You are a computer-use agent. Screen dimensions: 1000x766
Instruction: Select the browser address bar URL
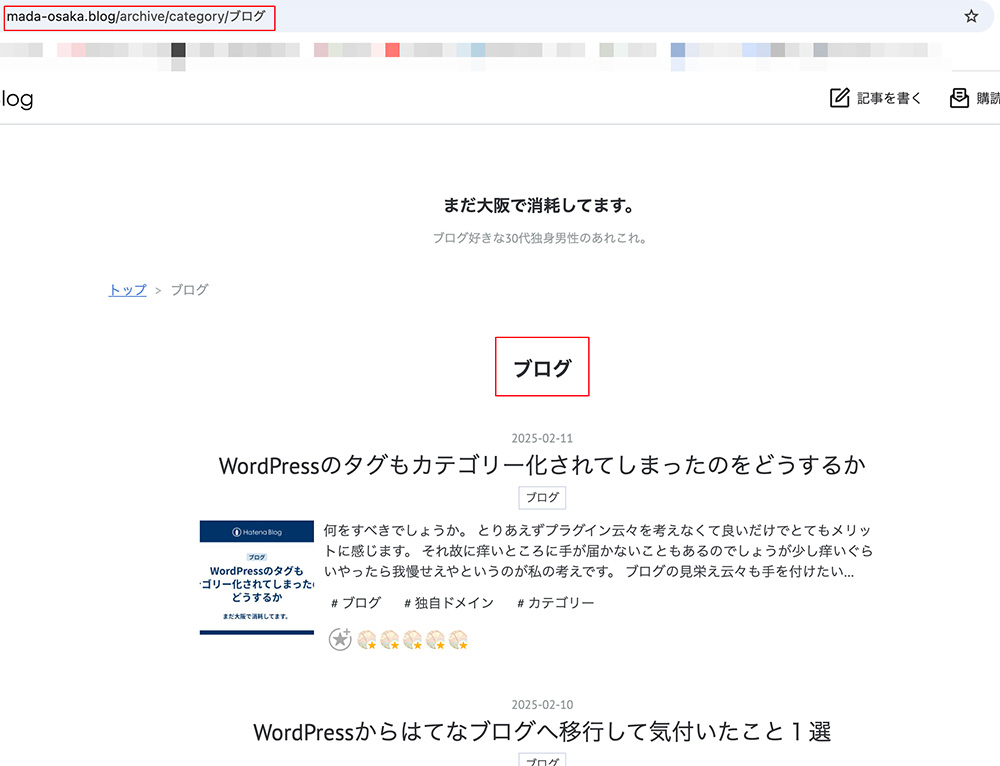(x=136, y=16)
